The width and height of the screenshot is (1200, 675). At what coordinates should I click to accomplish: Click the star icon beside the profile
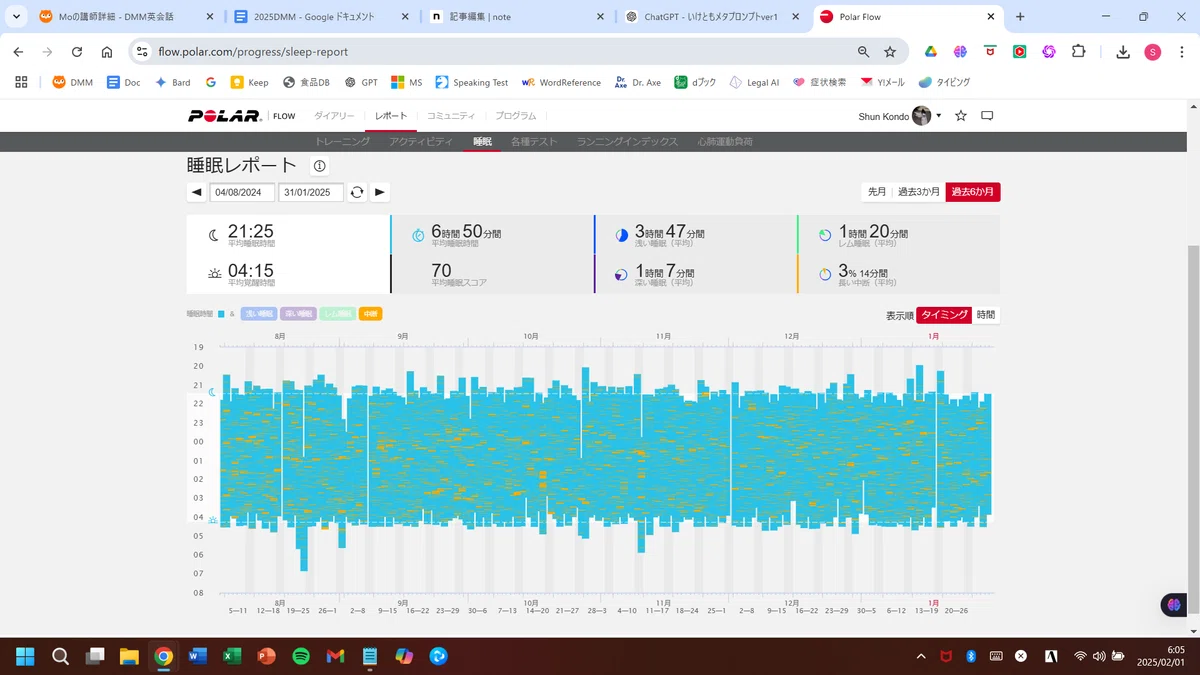click(x=961, y=116)
